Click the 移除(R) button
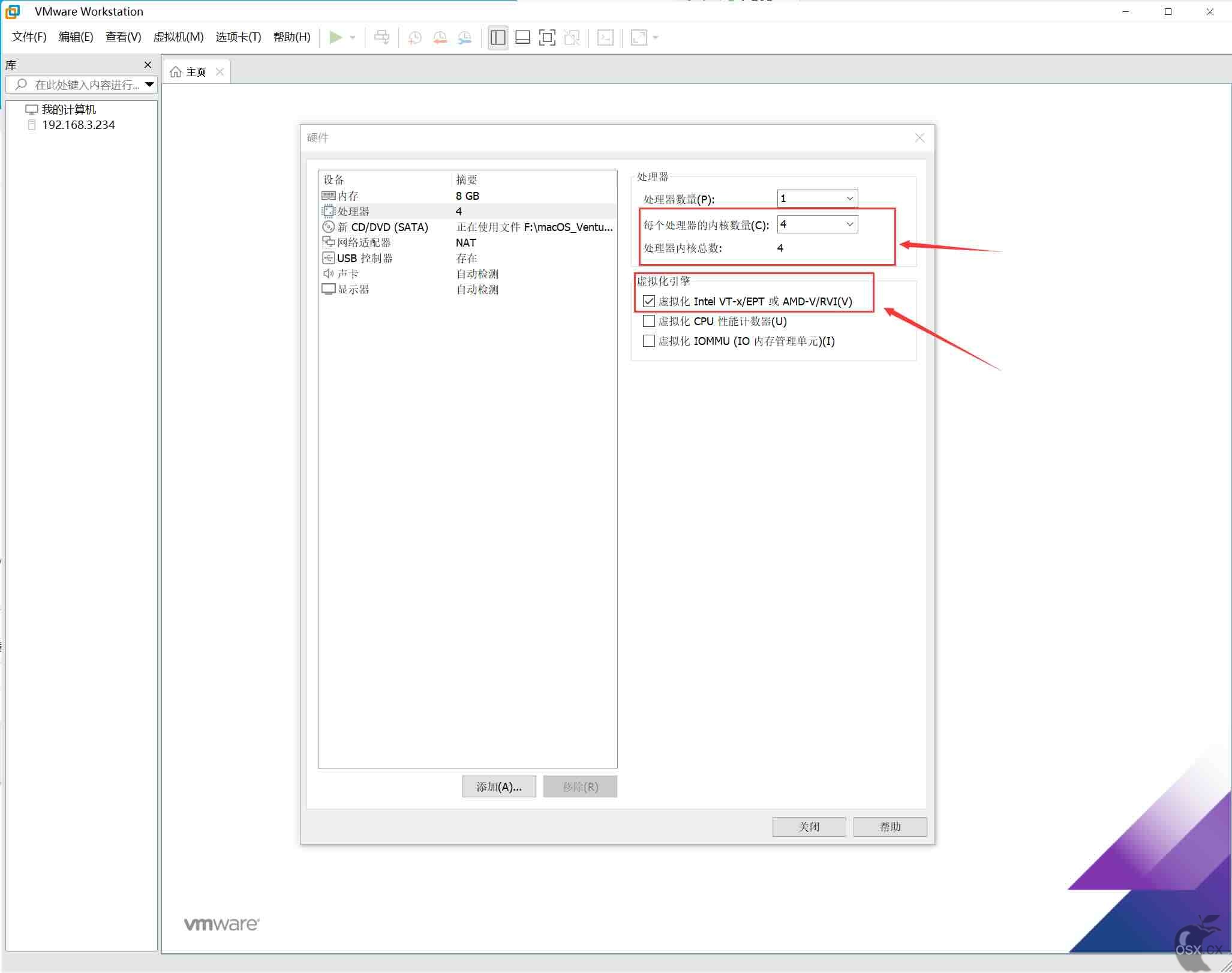The height and width of the screenshot is (973, 1232). [x=580, y=787]
